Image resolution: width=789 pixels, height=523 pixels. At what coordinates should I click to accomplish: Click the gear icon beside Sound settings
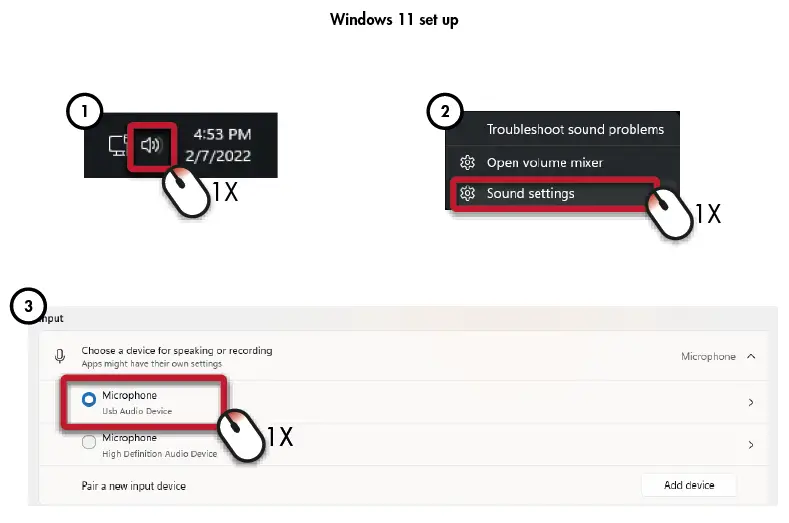pos(466,193)
